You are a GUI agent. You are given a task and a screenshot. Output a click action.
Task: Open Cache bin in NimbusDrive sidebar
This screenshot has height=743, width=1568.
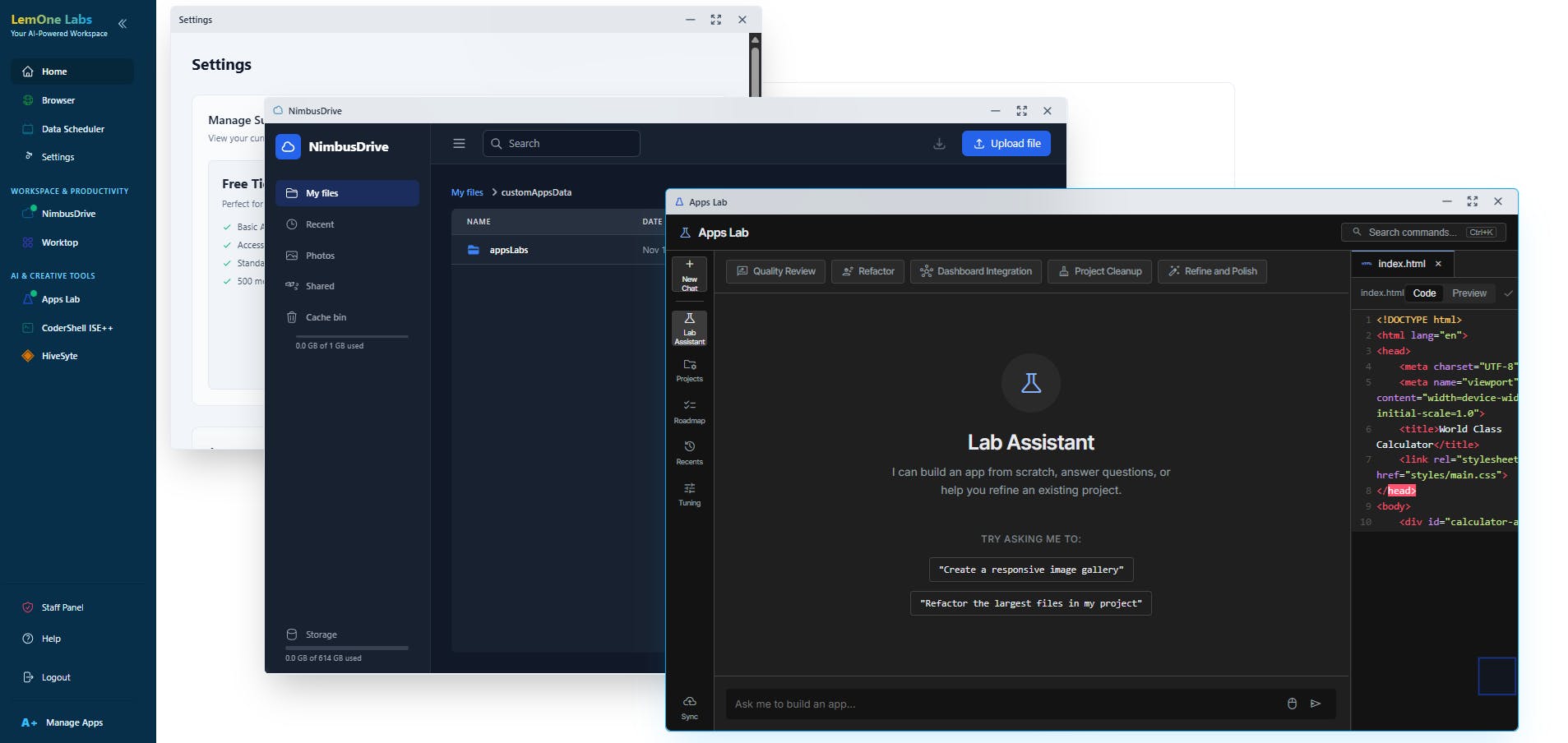[x=347, y=317]
